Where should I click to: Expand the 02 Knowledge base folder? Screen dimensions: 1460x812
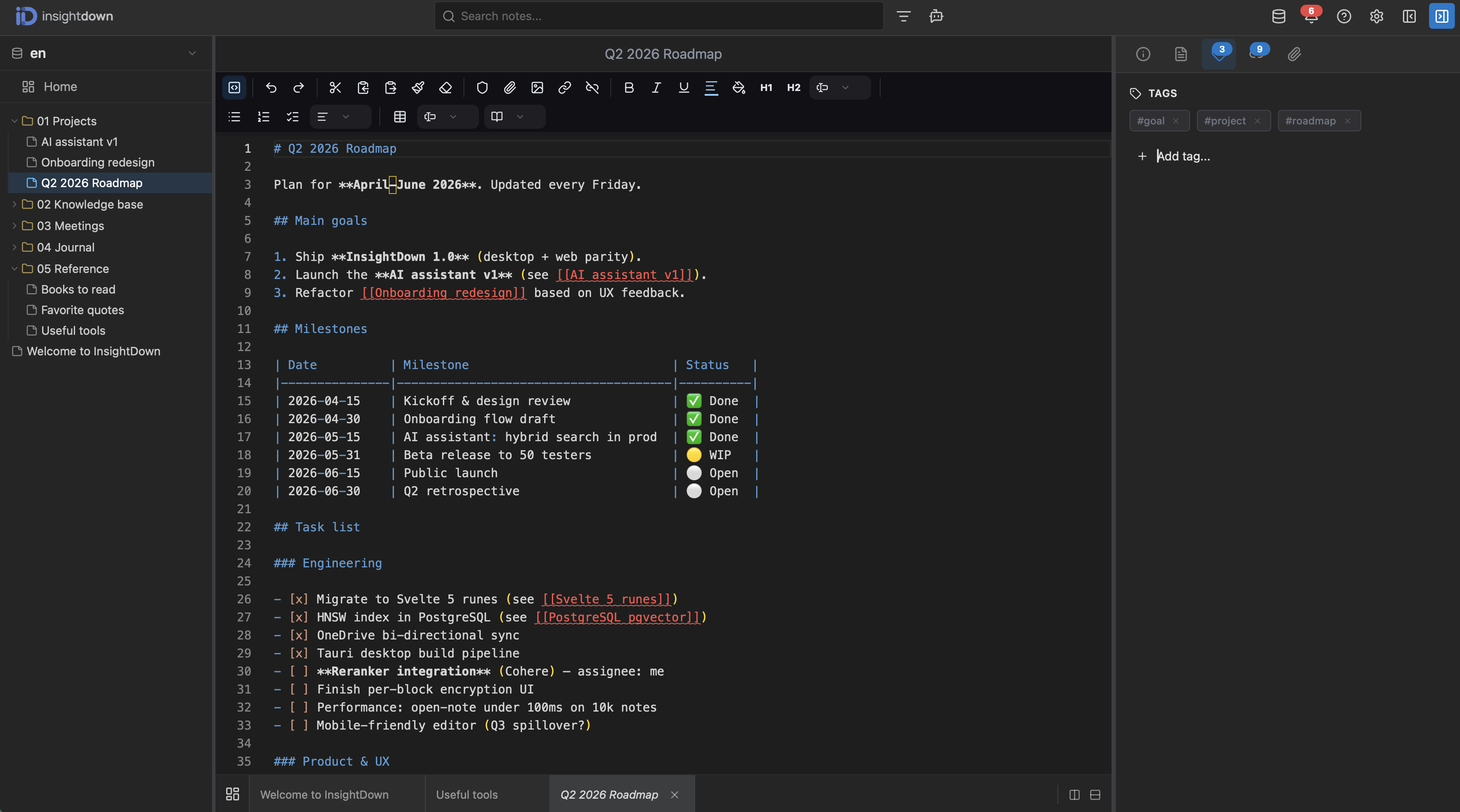(x=14, y=204)
